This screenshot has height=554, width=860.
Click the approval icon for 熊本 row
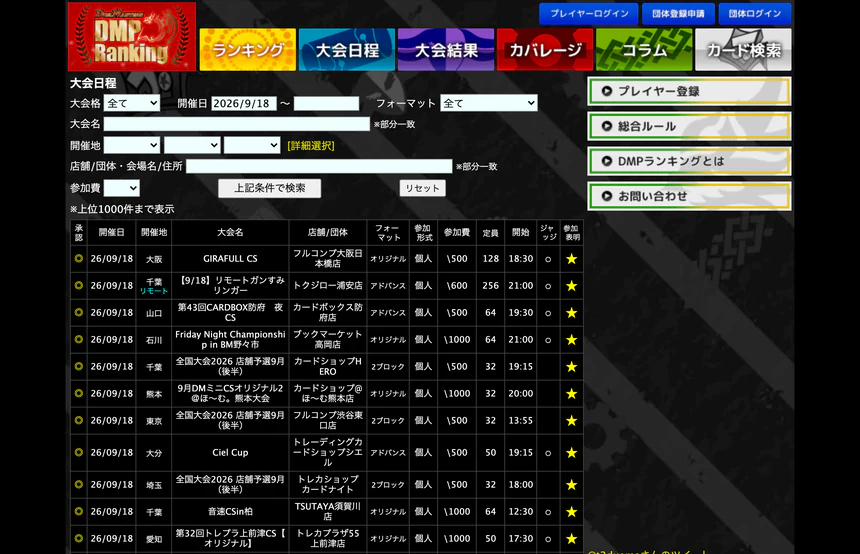tap(79, 393)
